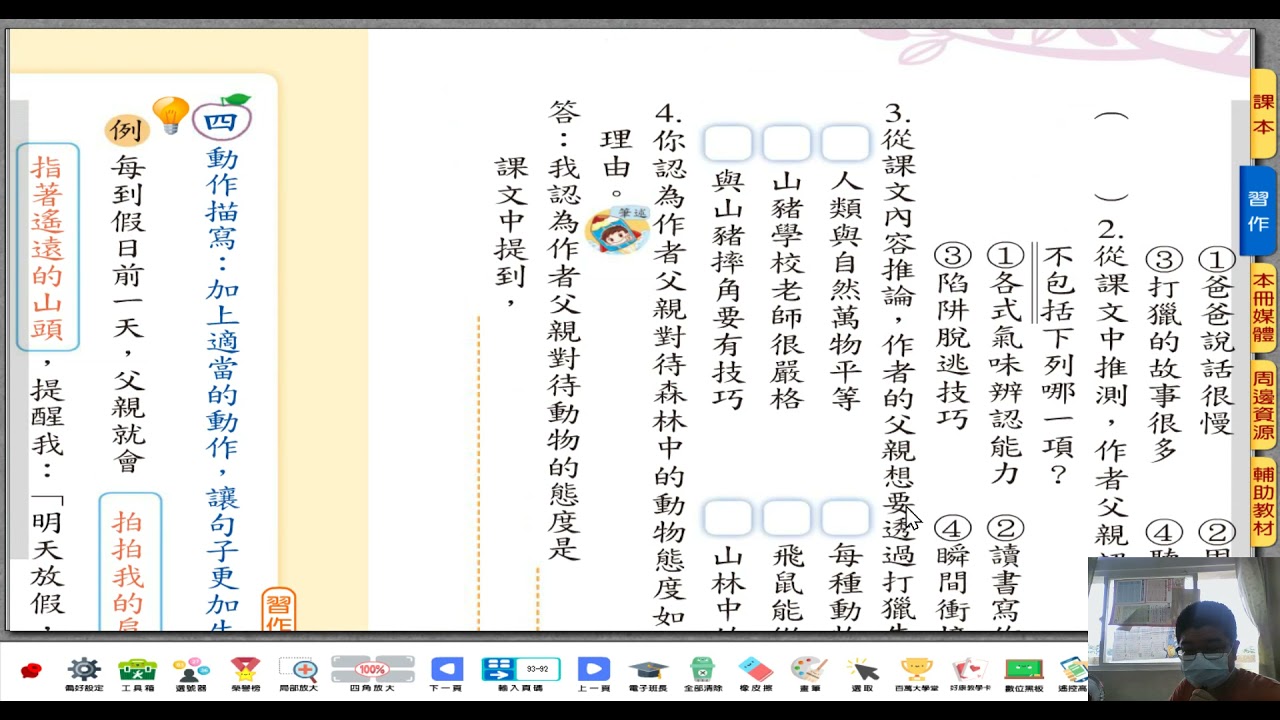Open the 榮譽榜 honor board
1280x720 pixels.
(x=245, y=674)
